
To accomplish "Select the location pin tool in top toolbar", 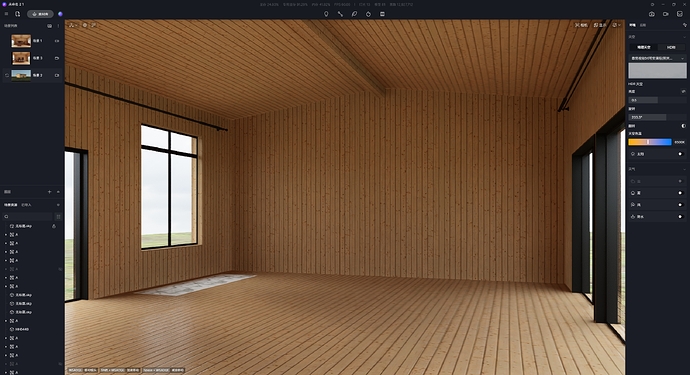I will click(326, 14).
